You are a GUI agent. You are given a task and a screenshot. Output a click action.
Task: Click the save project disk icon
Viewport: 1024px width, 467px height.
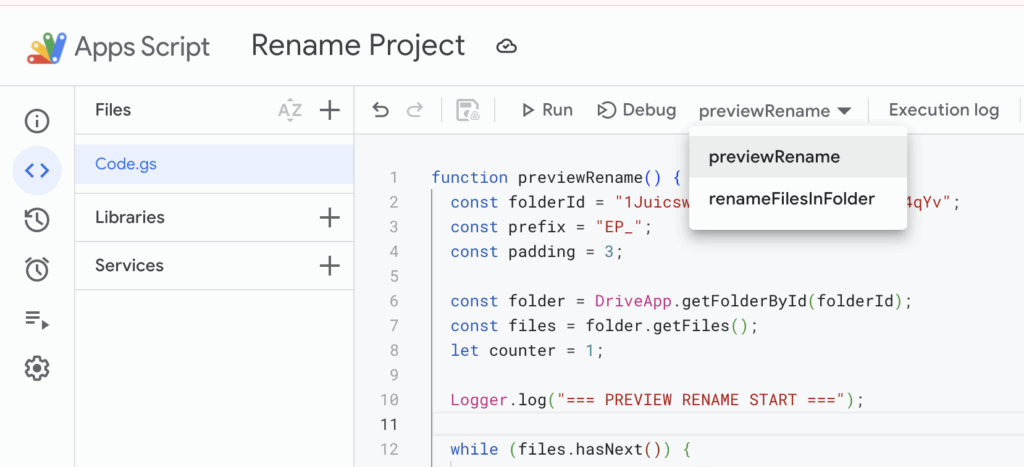467,110
